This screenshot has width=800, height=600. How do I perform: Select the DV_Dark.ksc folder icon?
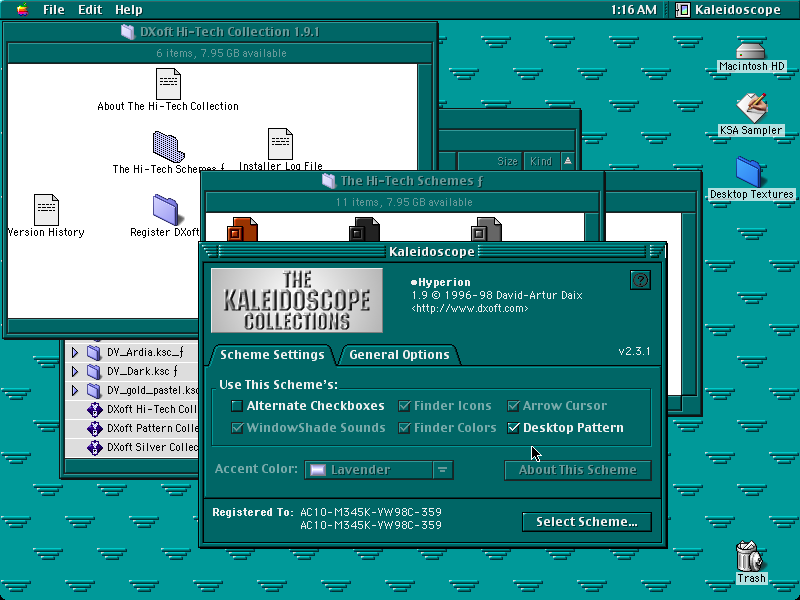pyautogui.click(x=94, y=371)
